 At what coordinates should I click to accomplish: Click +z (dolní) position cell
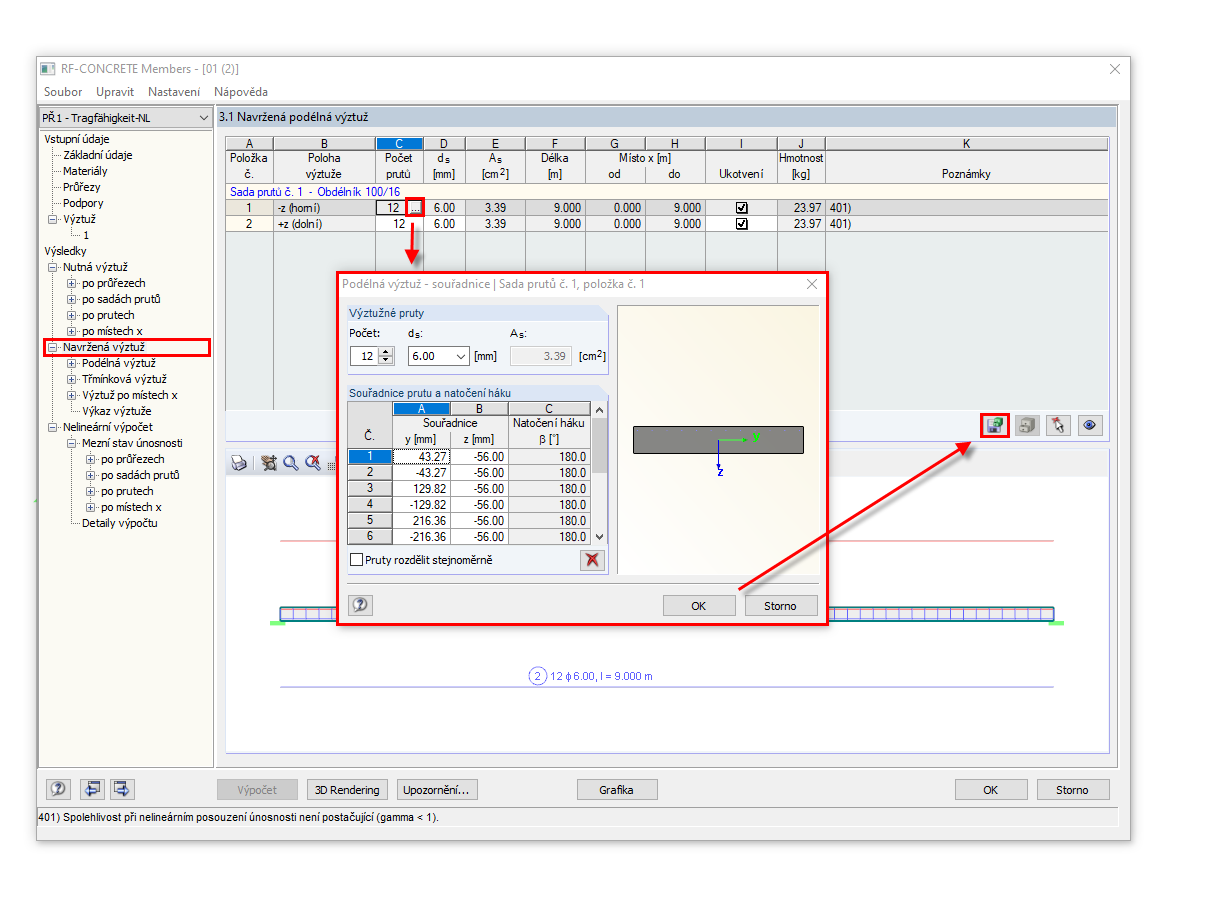click(324, 224)
